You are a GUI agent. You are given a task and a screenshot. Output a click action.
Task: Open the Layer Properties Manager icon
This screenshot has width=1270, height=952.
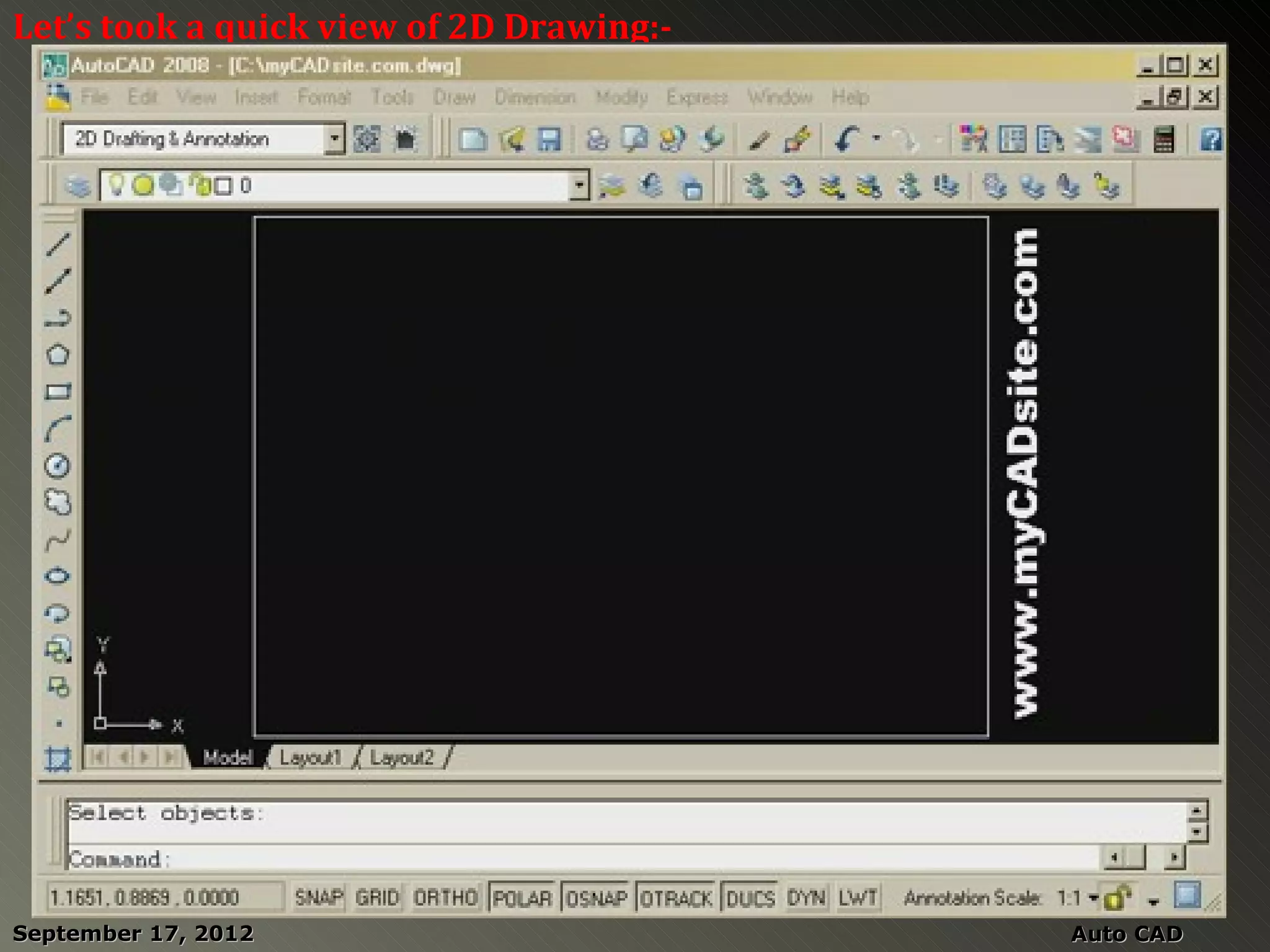78,185
